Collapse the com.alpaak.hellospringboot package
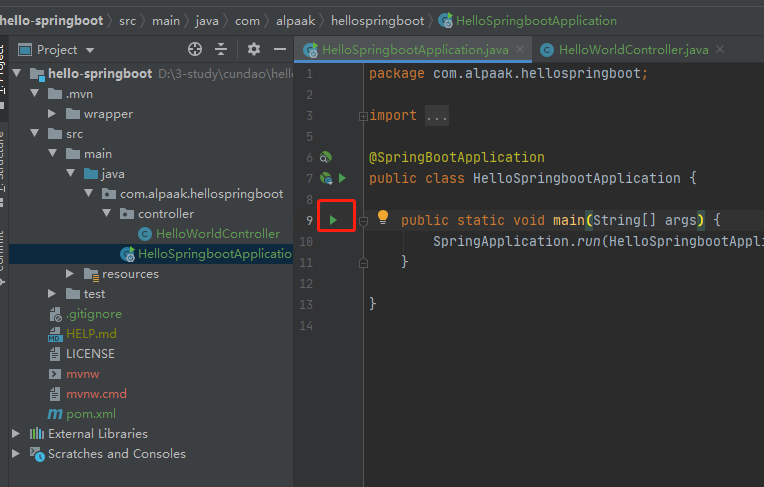Image resolution: width=764 pixels, height=487 pixels. 89,193
